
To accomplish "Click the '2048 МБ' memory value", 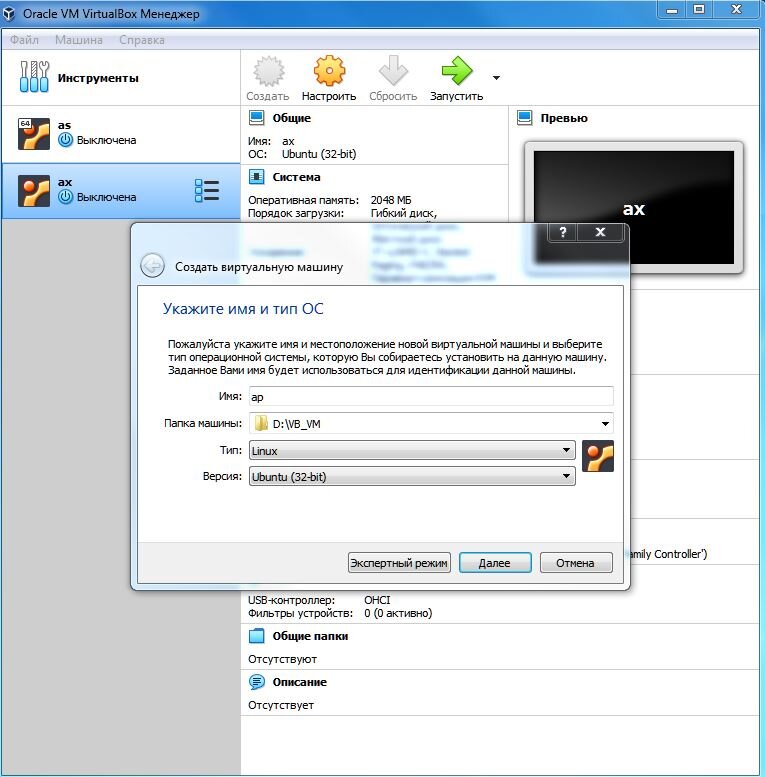I will [x=391, y=200].
